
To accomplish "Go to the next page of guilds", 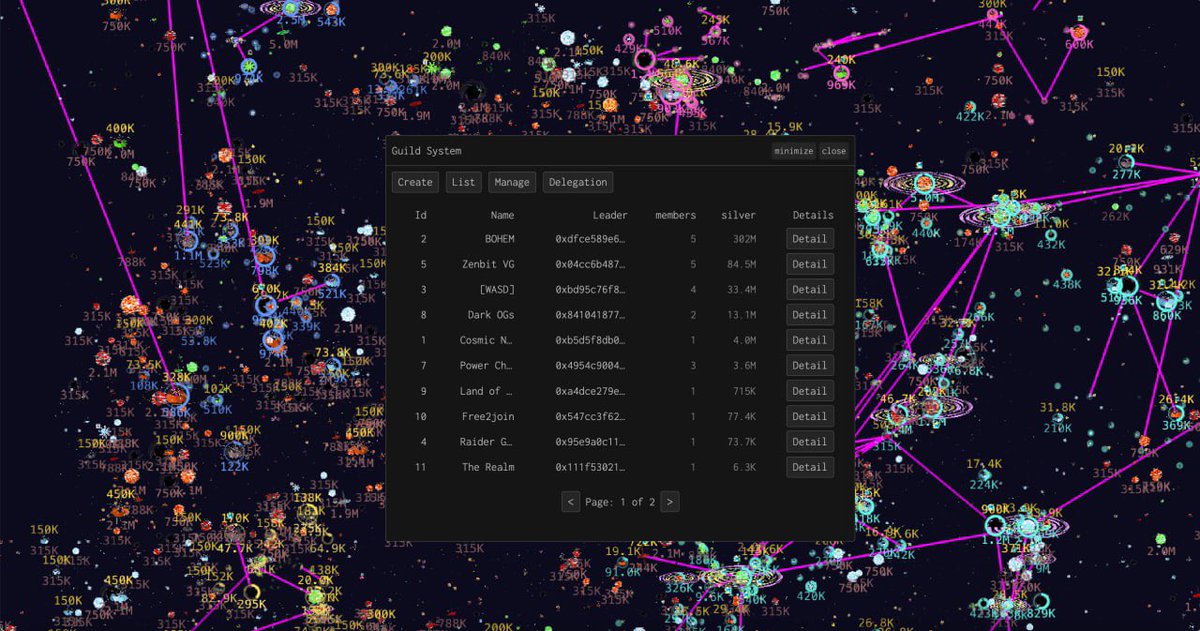I will point(670,501).
